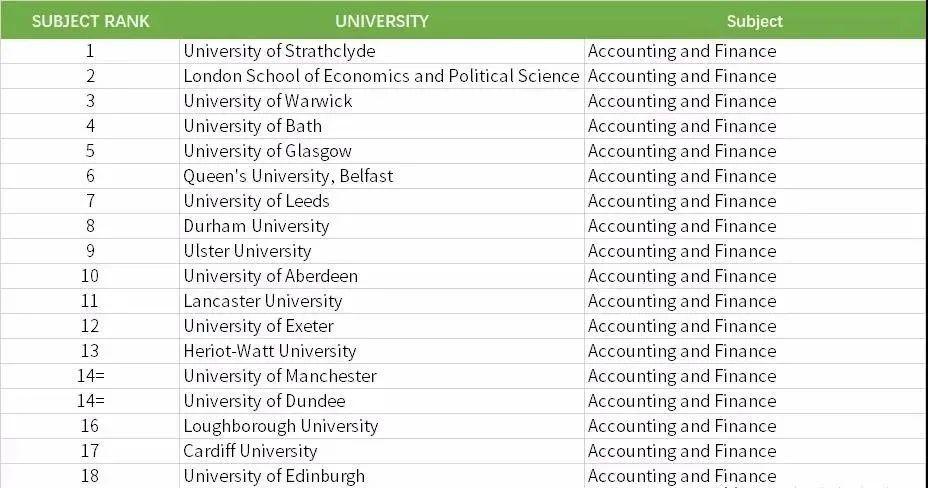
Task: Click the Cardiff University cell
Action: point(250,451)
